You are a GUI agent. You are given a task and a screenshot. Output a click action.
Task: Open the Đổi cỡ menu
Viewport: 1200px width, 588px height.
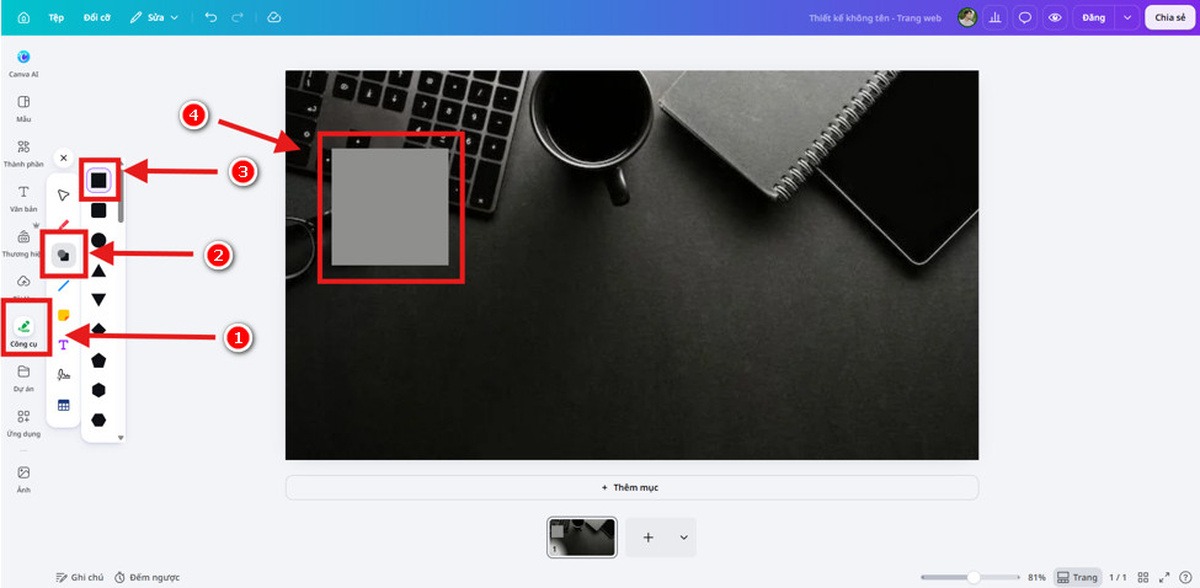(x=97, y=18)
